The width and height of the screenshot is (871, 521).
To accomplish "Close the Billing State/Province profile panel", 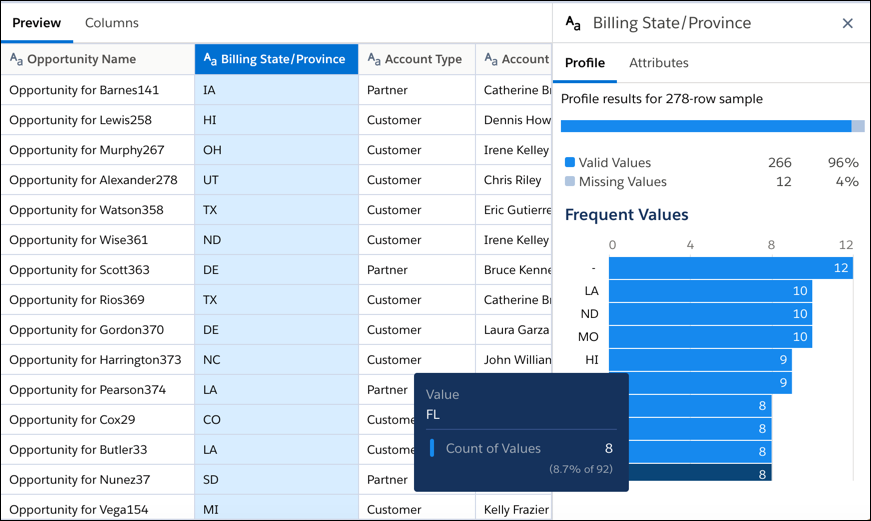I will (847, 23).
